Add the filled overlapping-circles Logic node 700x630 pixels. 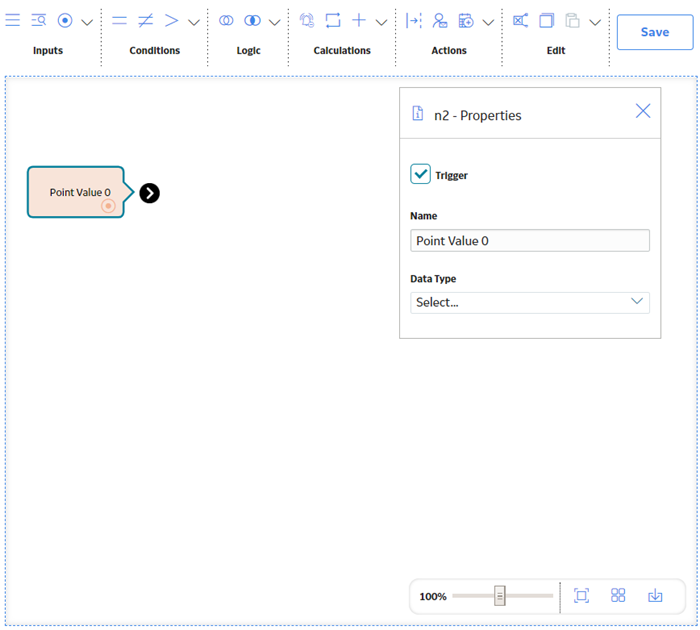[252, 21]
